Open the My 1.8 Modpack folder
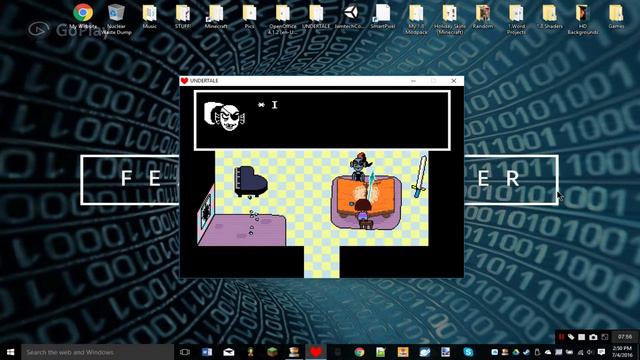The image size is (640, 360). coord(416,18)
